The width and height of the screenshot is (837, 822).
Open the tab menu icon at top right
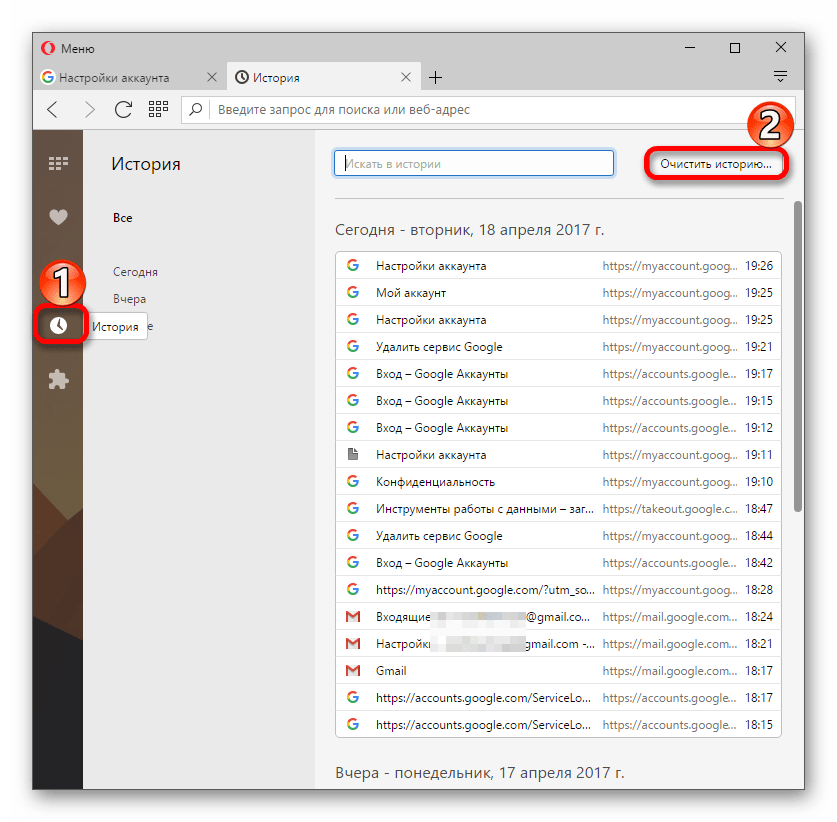pos(780,76)
